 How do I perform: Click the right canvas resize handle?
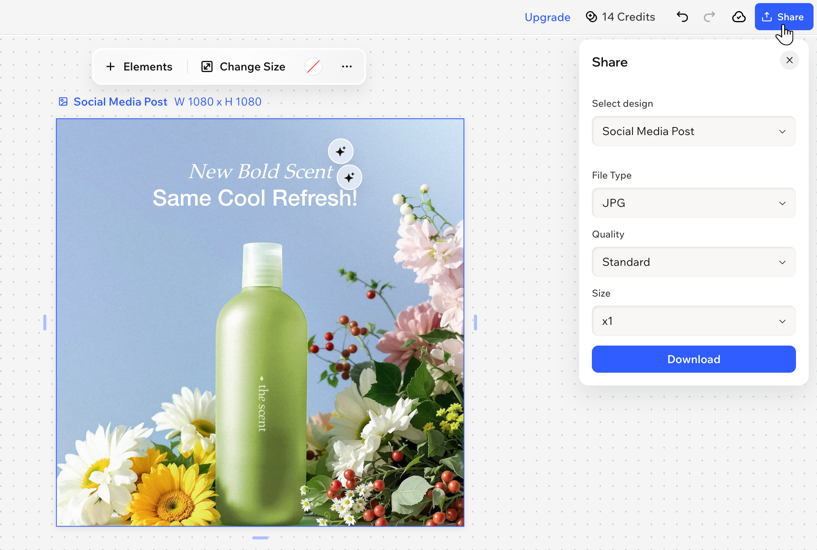[475, 322]
